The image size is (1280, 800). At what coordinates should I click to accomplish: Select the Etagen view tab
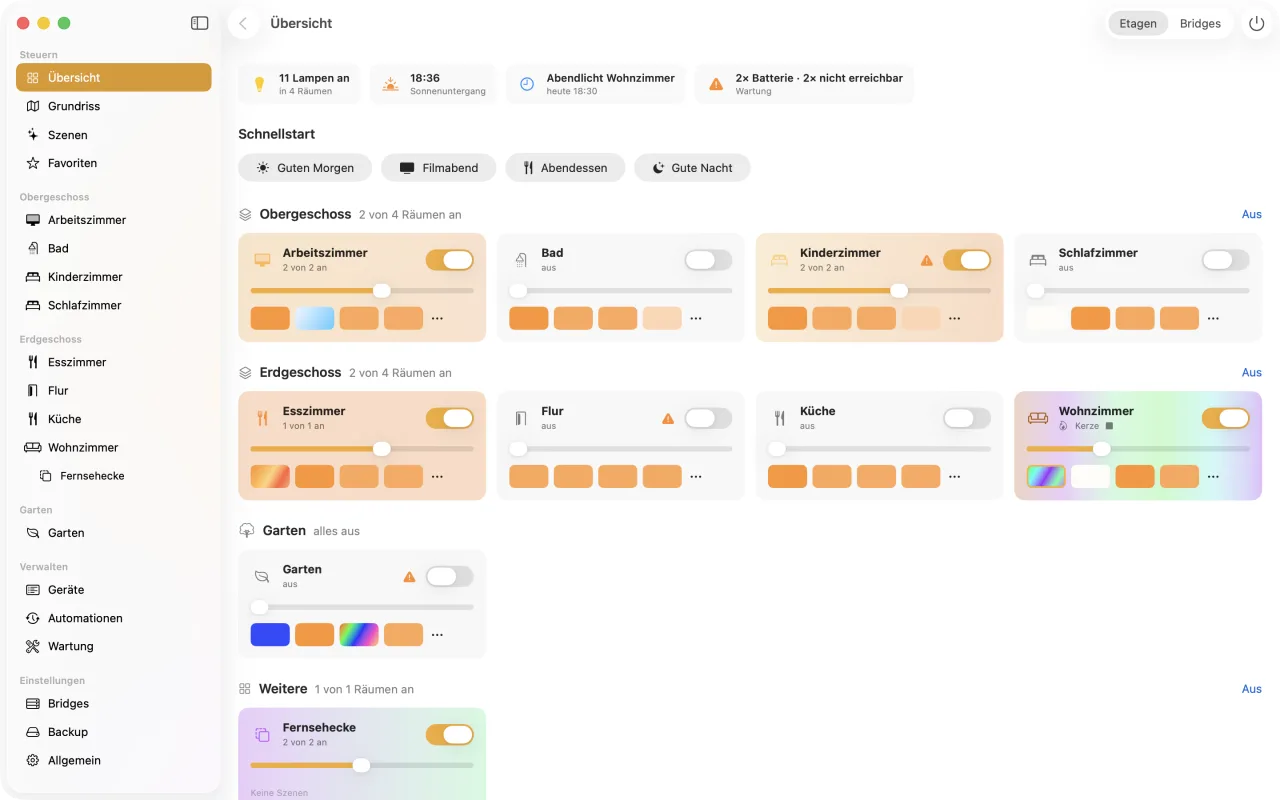pyautogui.click(x=1138, y=23)
